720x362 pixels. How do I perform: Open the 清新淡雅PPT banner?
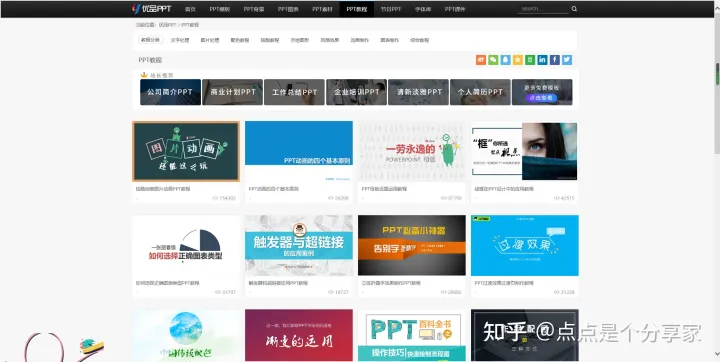[x=418, y=92]
